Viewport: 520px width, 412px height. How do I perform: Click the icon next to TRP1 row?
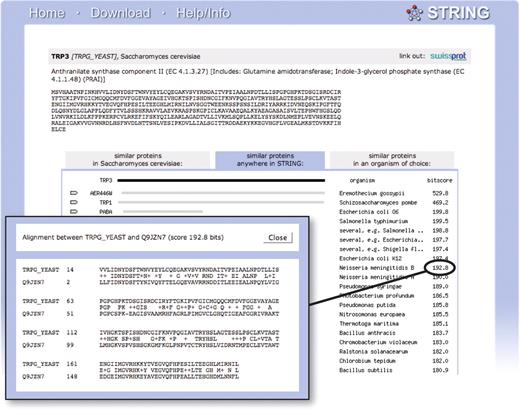tap(74, 202)
